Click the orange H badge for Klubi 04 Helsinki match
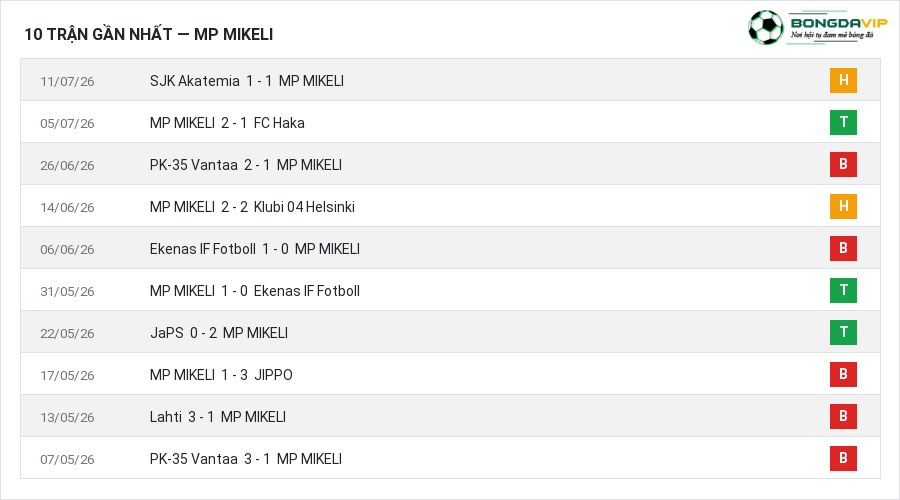 coord(843,206)
